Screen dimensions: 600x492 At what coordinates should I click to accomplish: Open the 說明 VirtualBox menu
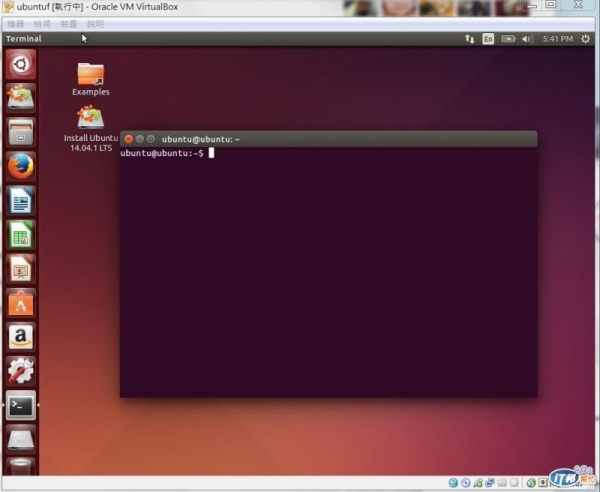point(95,24)
